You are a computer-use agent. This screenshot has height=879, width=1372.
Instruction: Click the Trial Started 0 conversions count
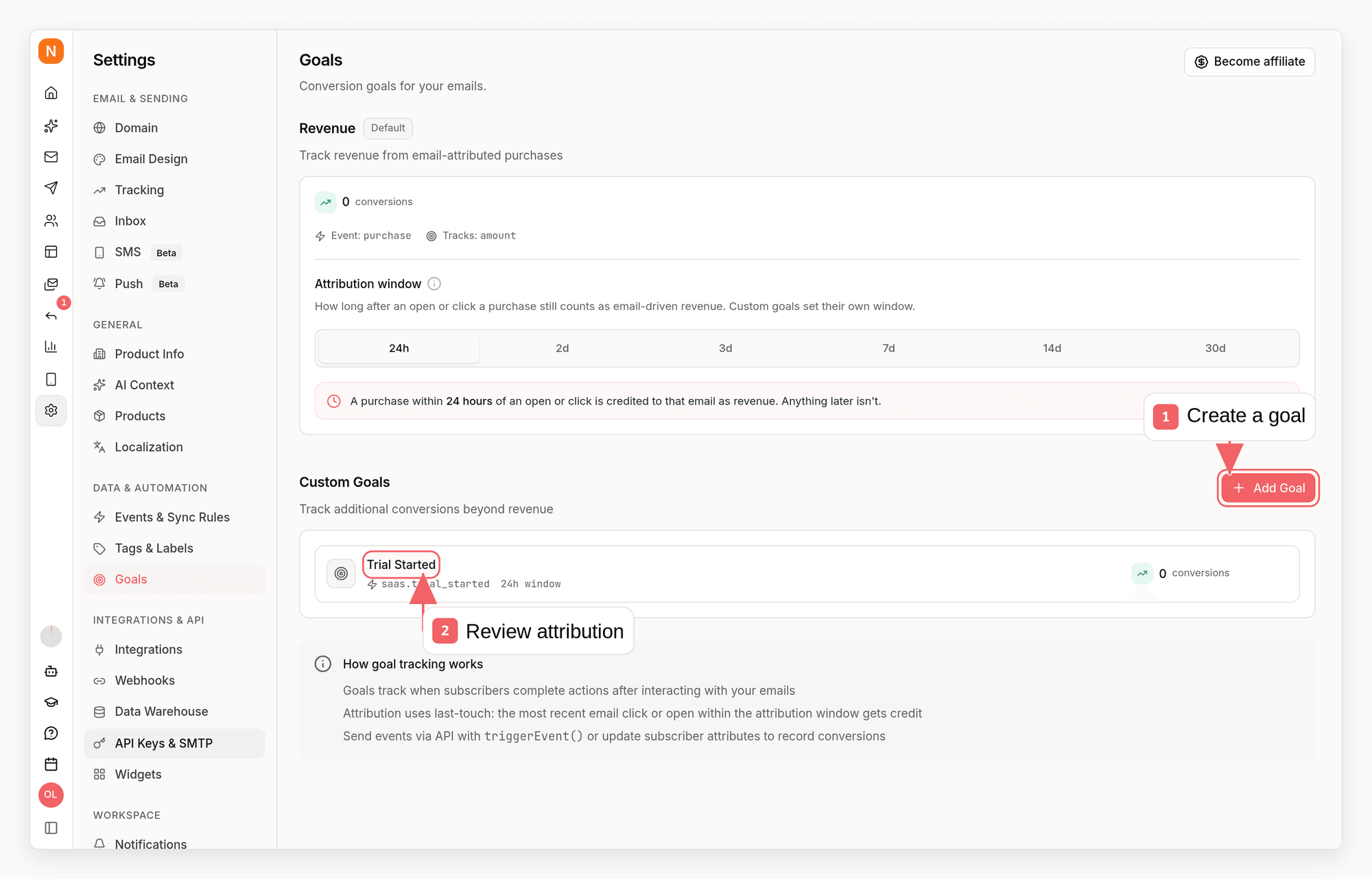pyautogui.click(x=1181, y=573)
